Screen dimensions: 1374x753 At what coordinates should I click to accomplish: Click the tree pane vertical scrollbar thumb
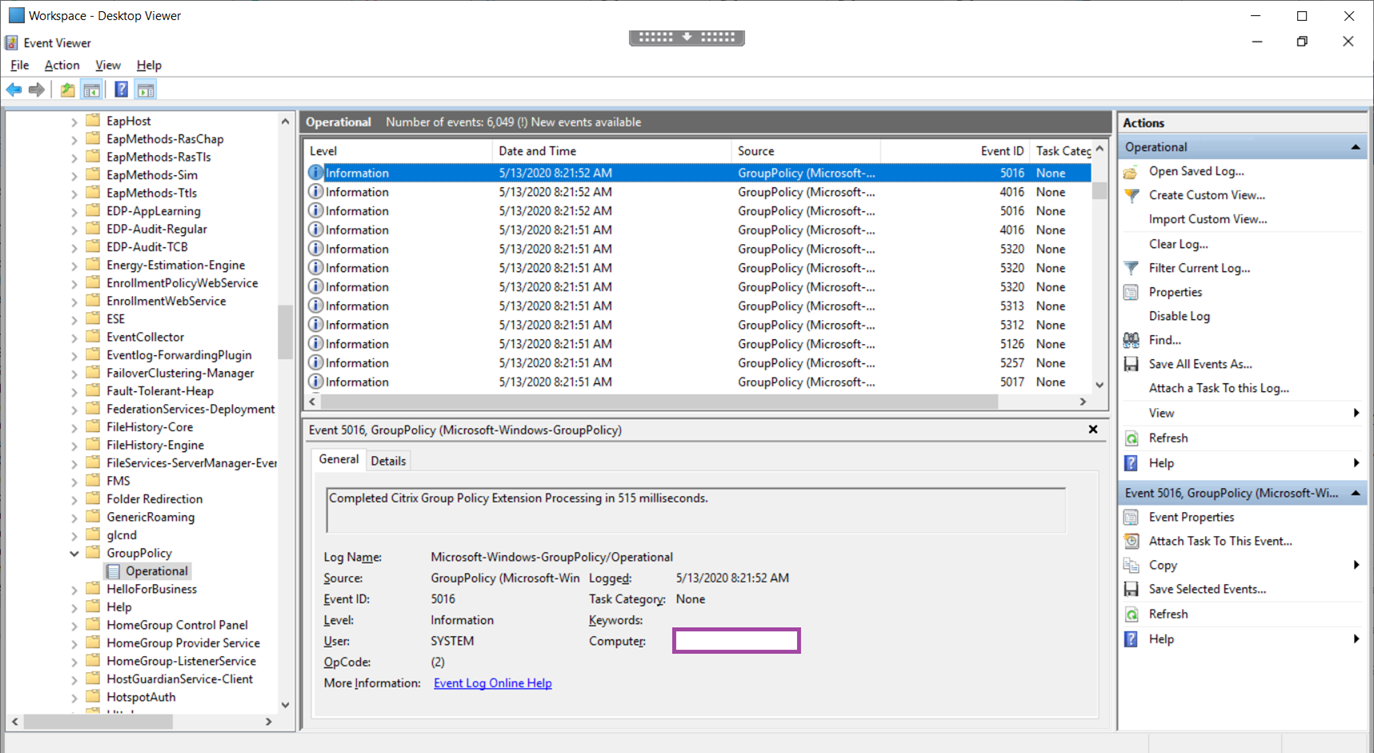(285, 332)
